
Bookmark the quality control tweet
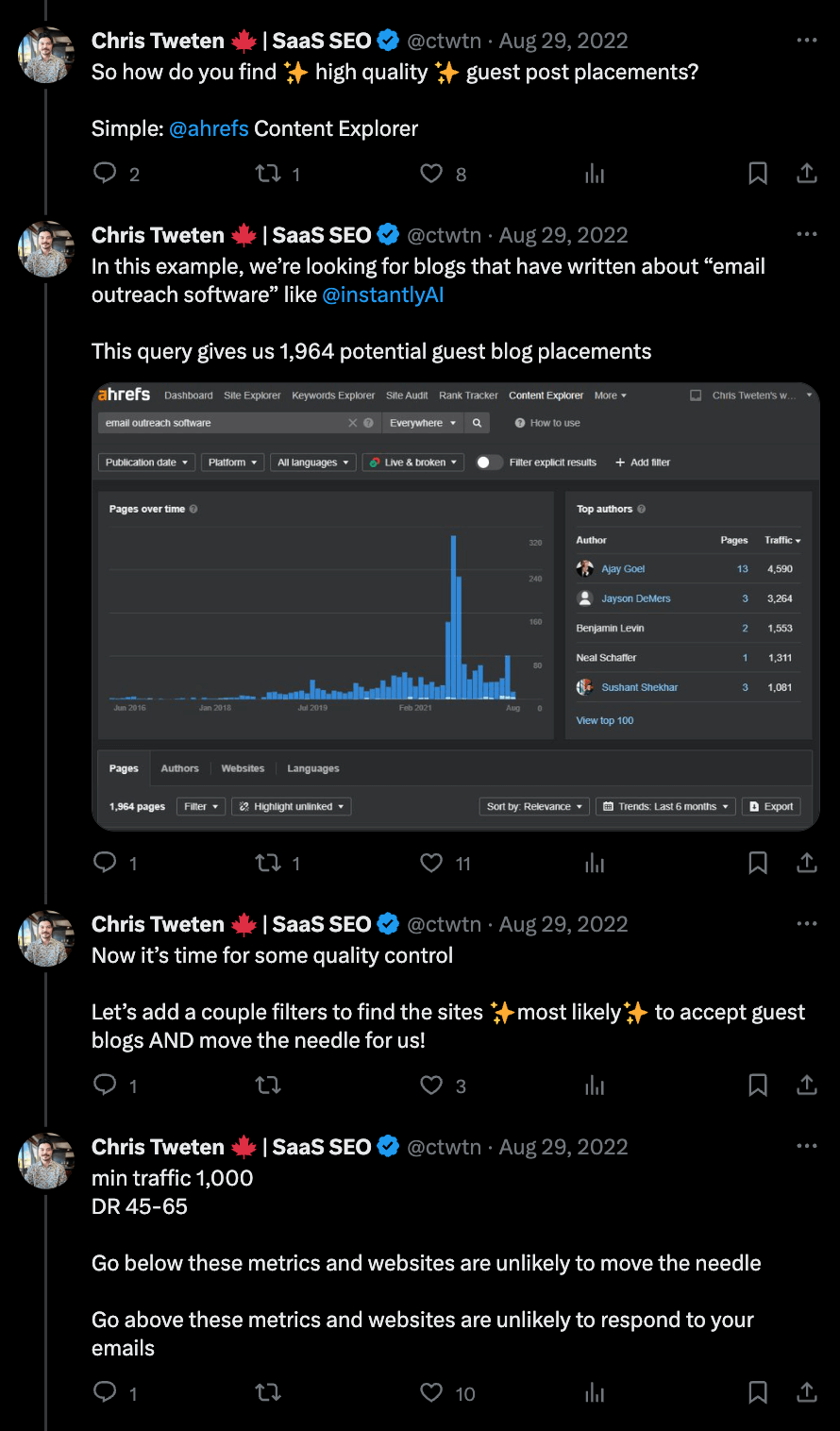tap(757, 1086)
